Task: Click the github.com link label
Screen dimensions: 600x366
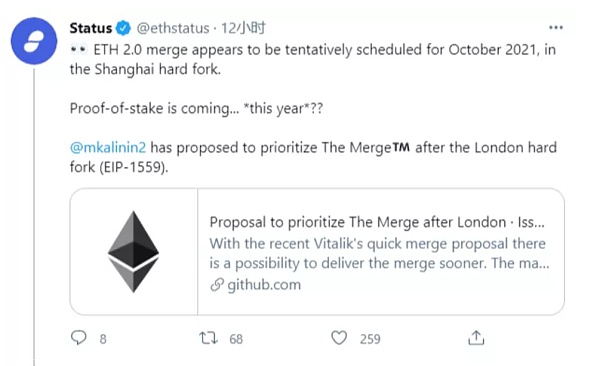Action: click(x=264, y=285)
